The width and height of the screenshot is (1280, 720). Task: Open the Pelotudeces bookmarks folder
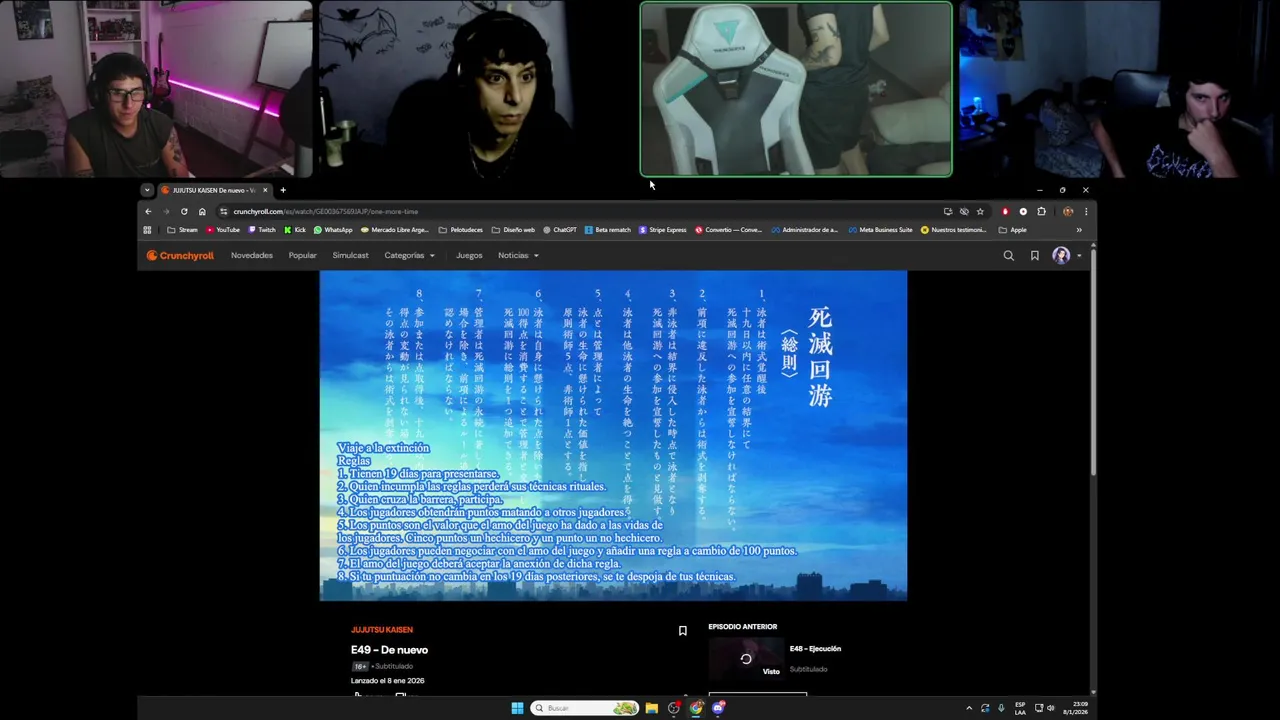point(461,230)
